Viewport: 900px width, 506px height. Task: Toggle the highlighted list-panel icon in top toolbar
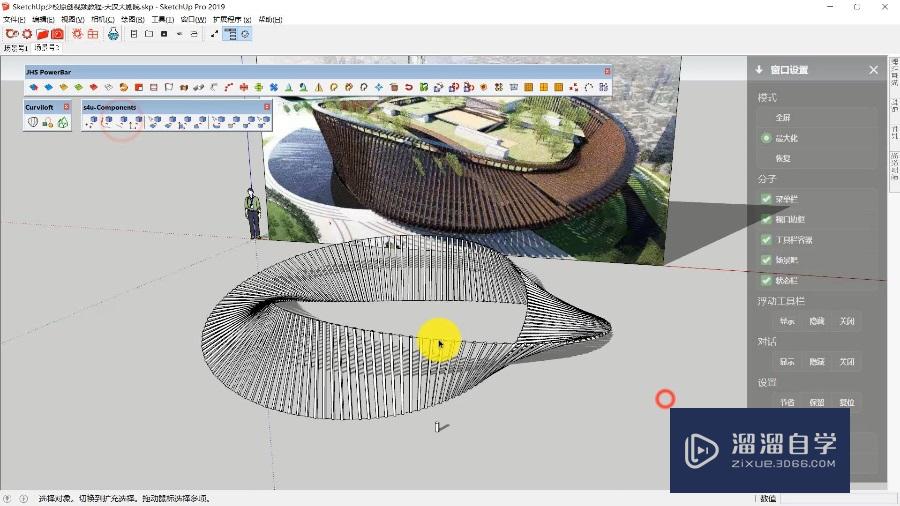(x=230, y=34)
